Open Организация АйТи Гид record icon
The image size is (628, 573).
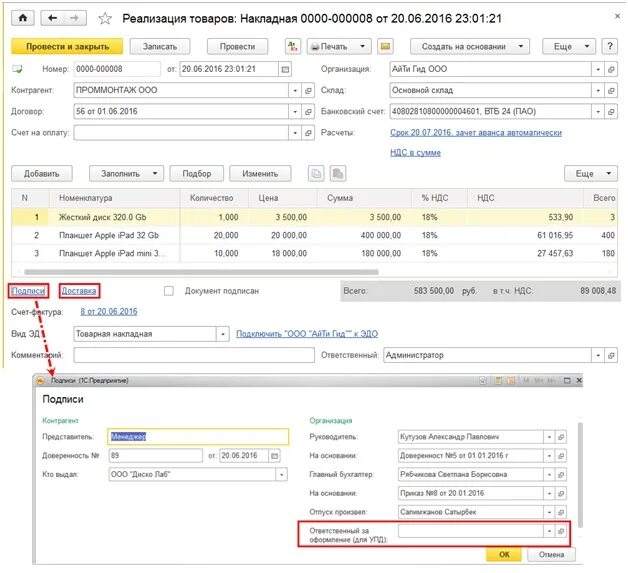[611, 69]
